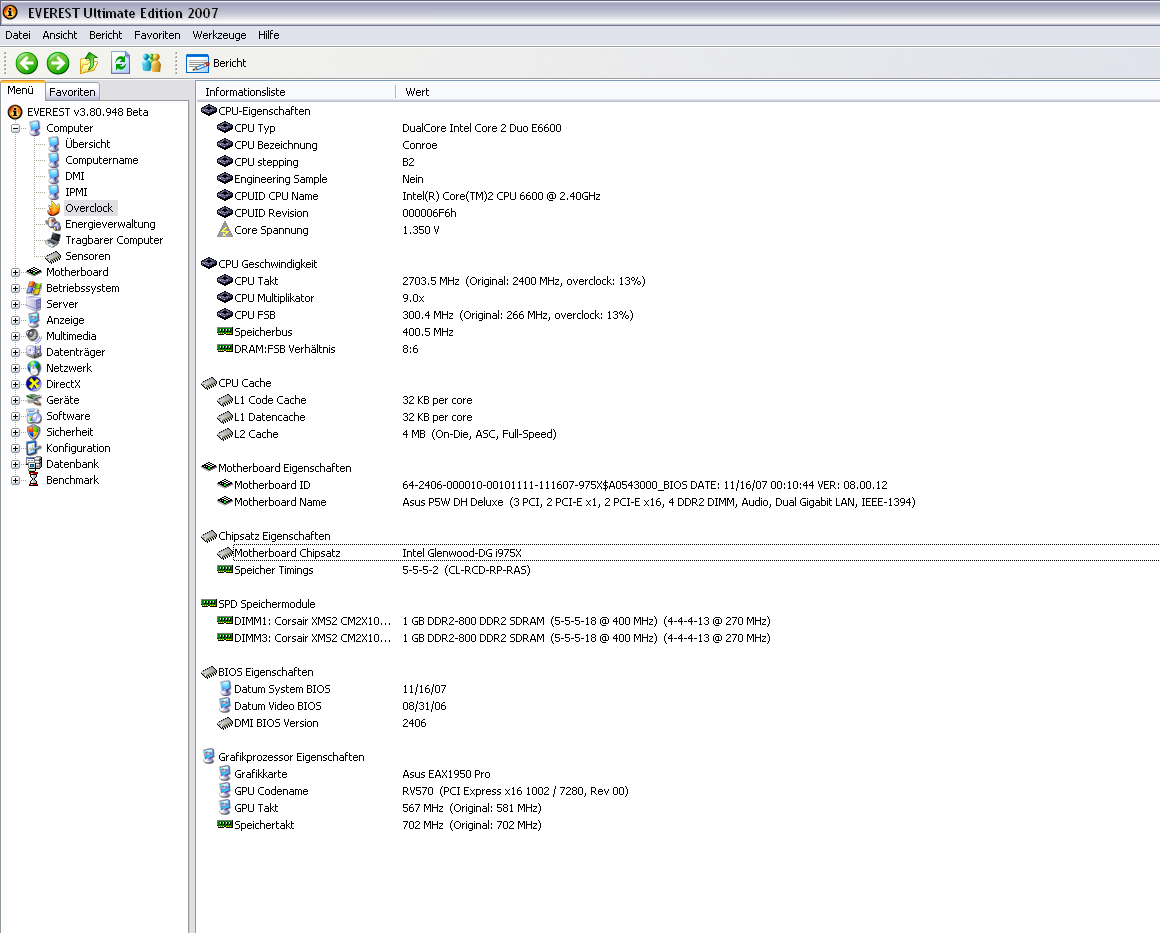The image size is (1160, 933).
Task: Expand the Betriebssystem tree node
Action: pyautogui.click(x=15, y=288)
